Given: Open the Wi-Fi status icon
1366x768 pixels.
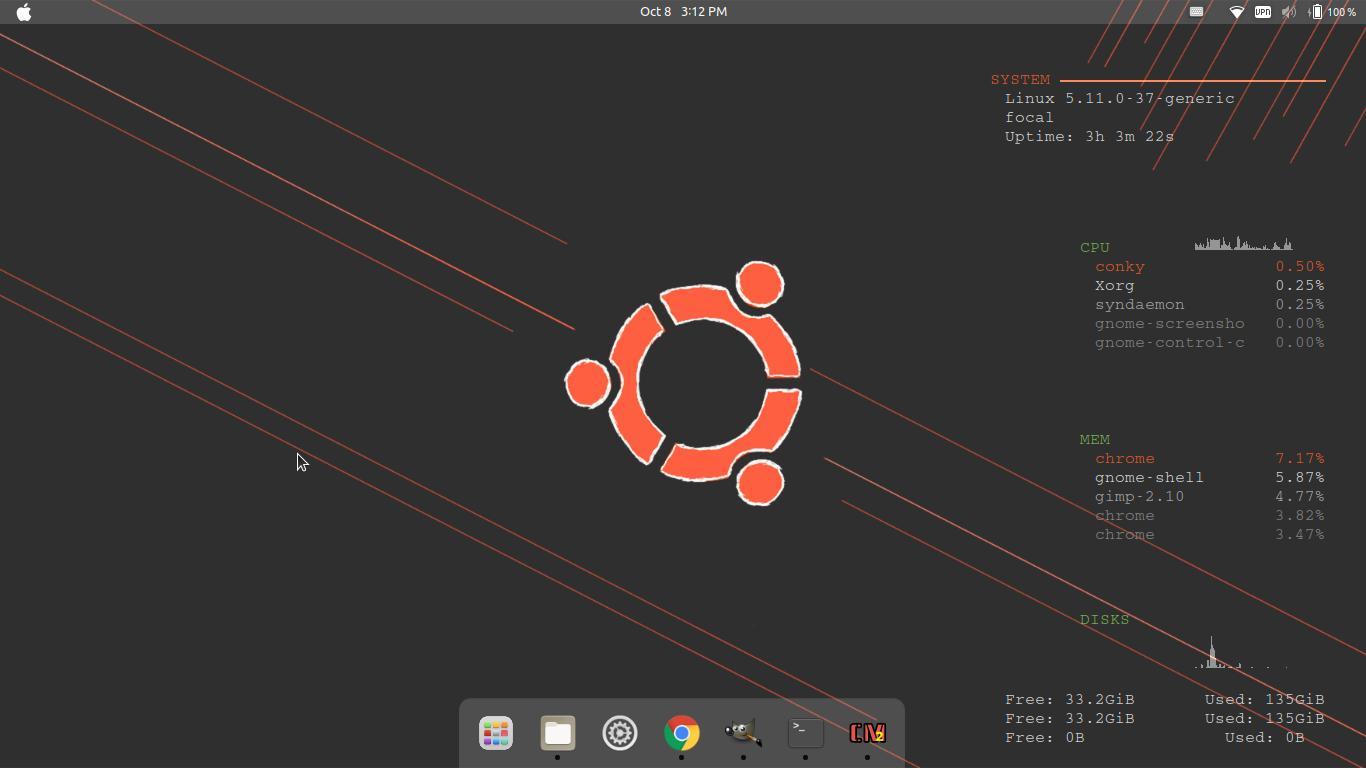Looking at the screenshot, I should [x=1236, y=12].
